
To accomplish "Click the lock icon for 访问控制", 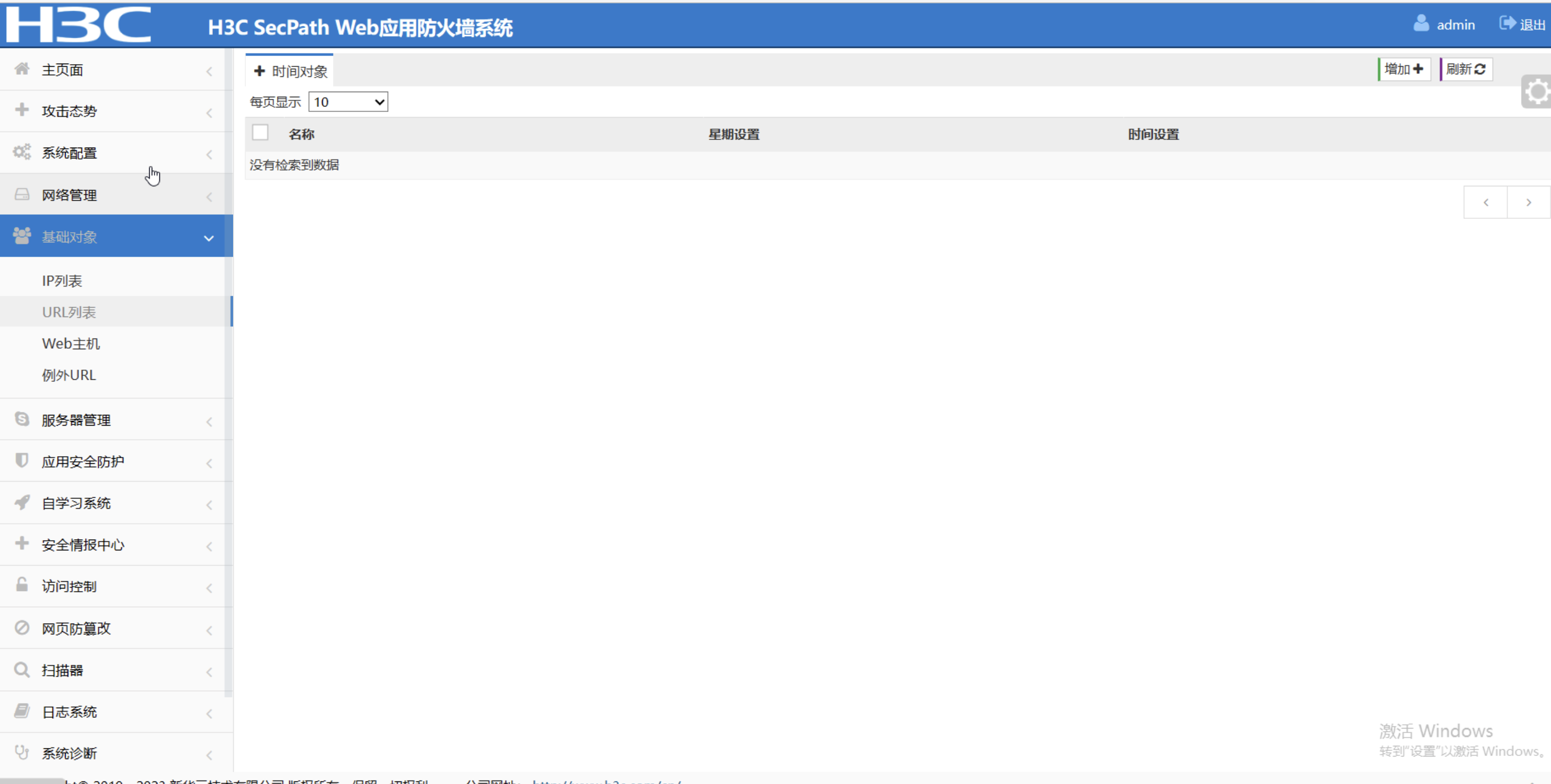I will click(22, 584).
